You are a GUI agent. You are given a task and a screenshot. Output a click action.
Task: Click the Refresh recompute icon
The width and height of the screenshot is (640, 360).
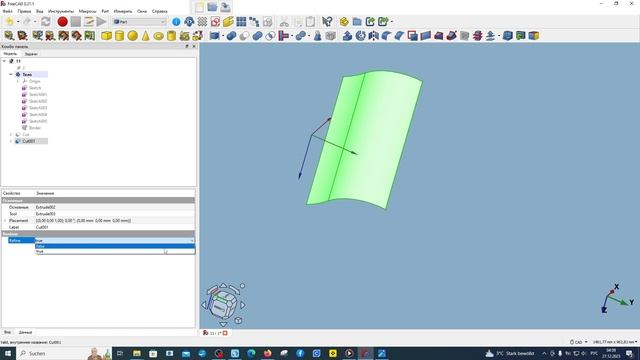tap(46, 22)
